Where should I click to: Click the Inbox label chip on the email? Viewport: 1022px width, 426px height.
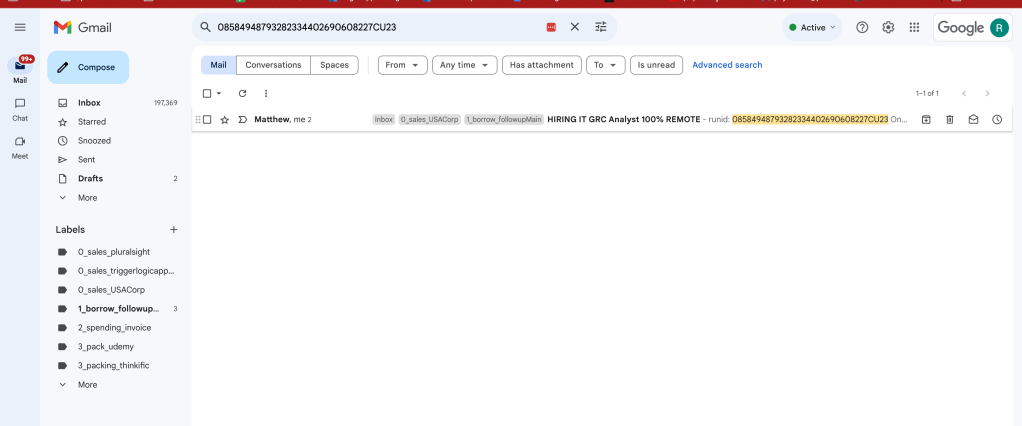tap(384, 119)
